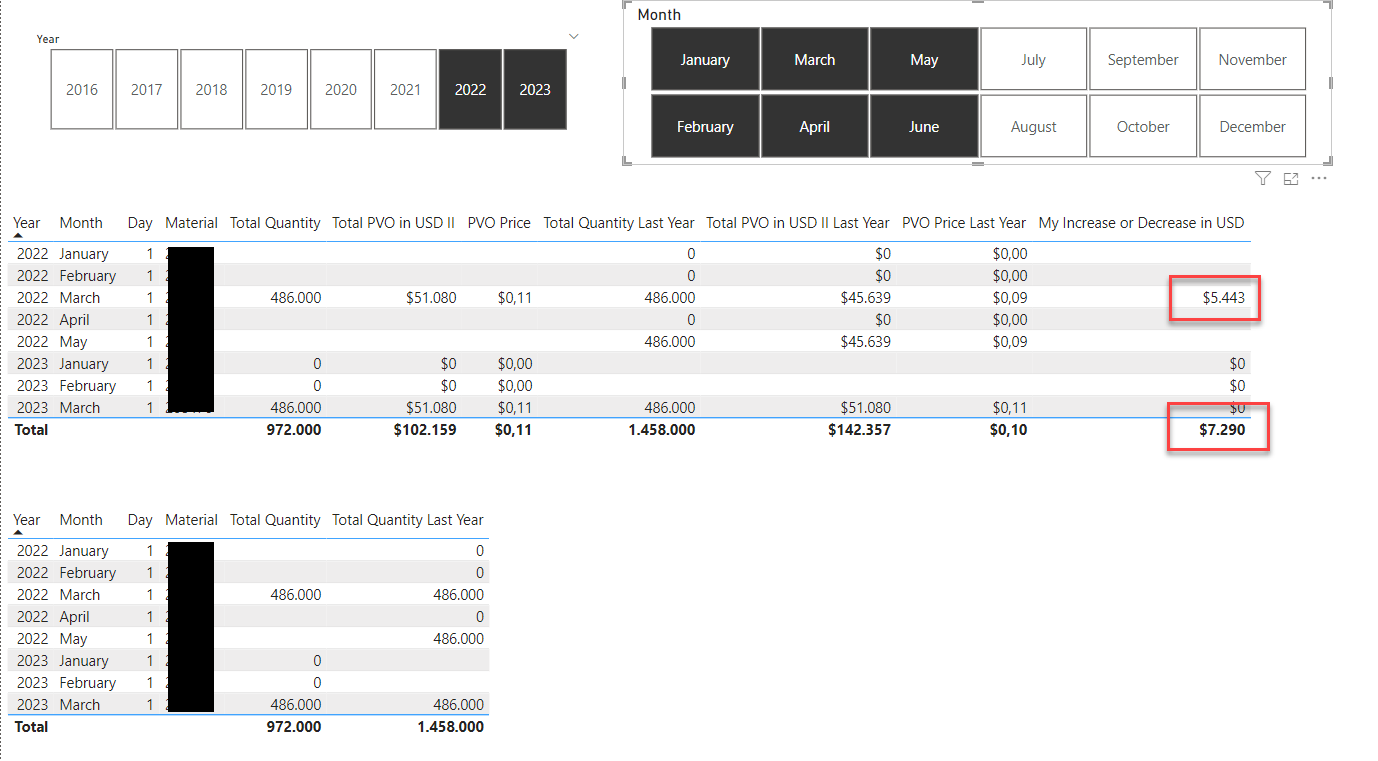Click Total PVO in USD II Last Year header
1378x761 pixels.
coord(798,223)
